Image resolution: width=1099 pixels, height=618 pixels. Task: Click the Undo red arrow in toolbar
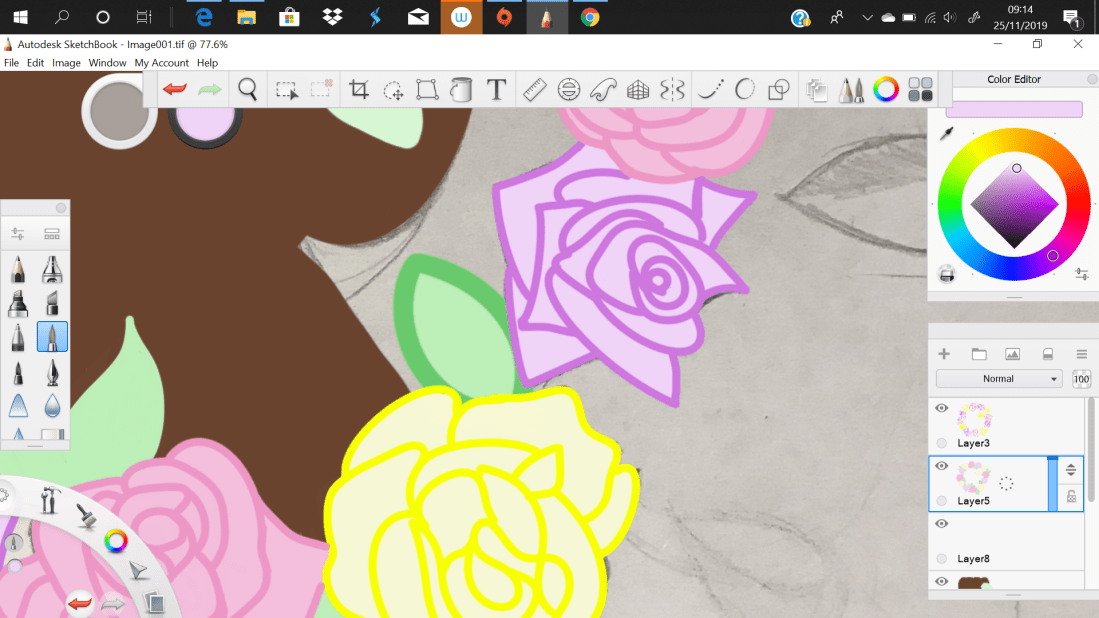[175, 90]
